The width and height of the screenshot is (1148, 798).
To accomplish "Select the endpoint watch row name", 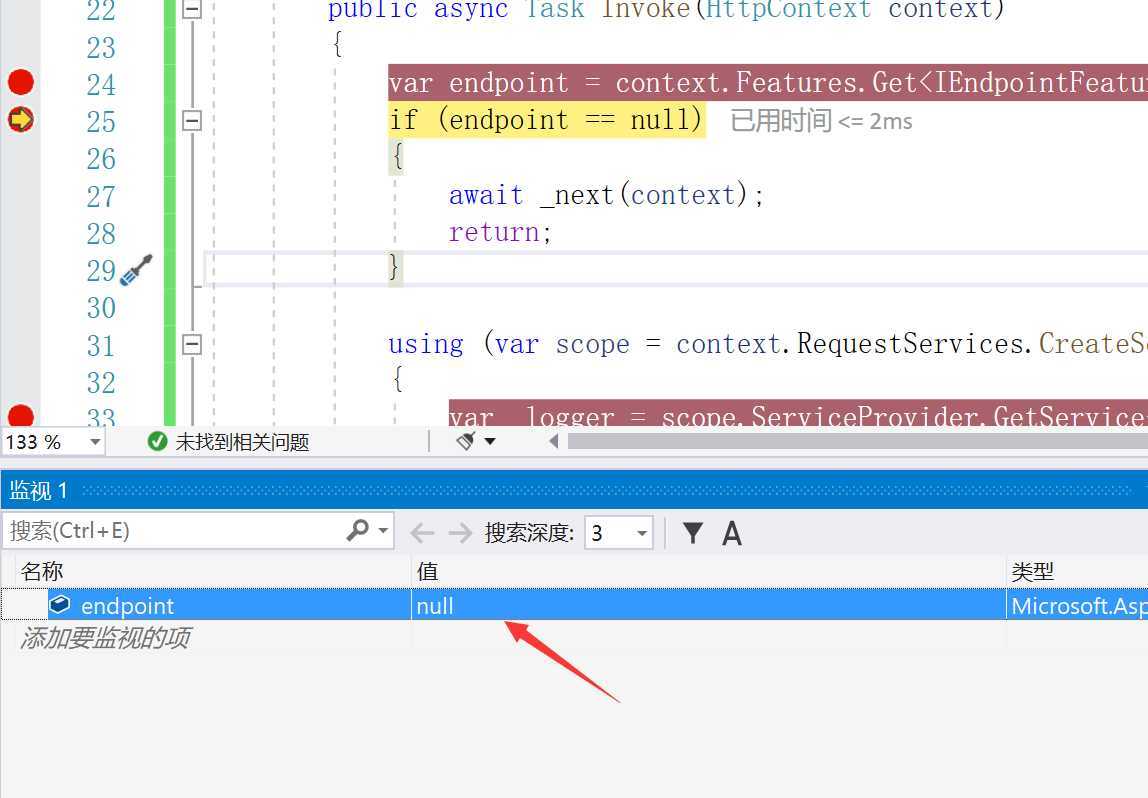I will click(127, 606).
